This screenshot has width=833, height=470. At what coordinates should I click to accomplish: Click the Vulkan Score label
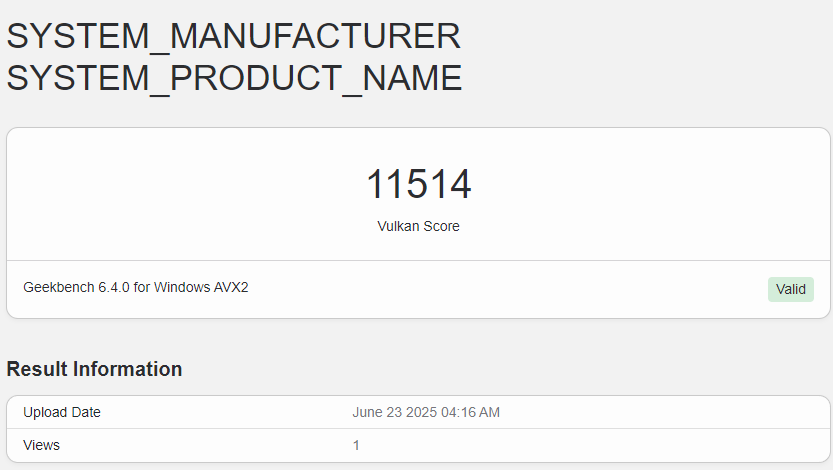[418, 226]
